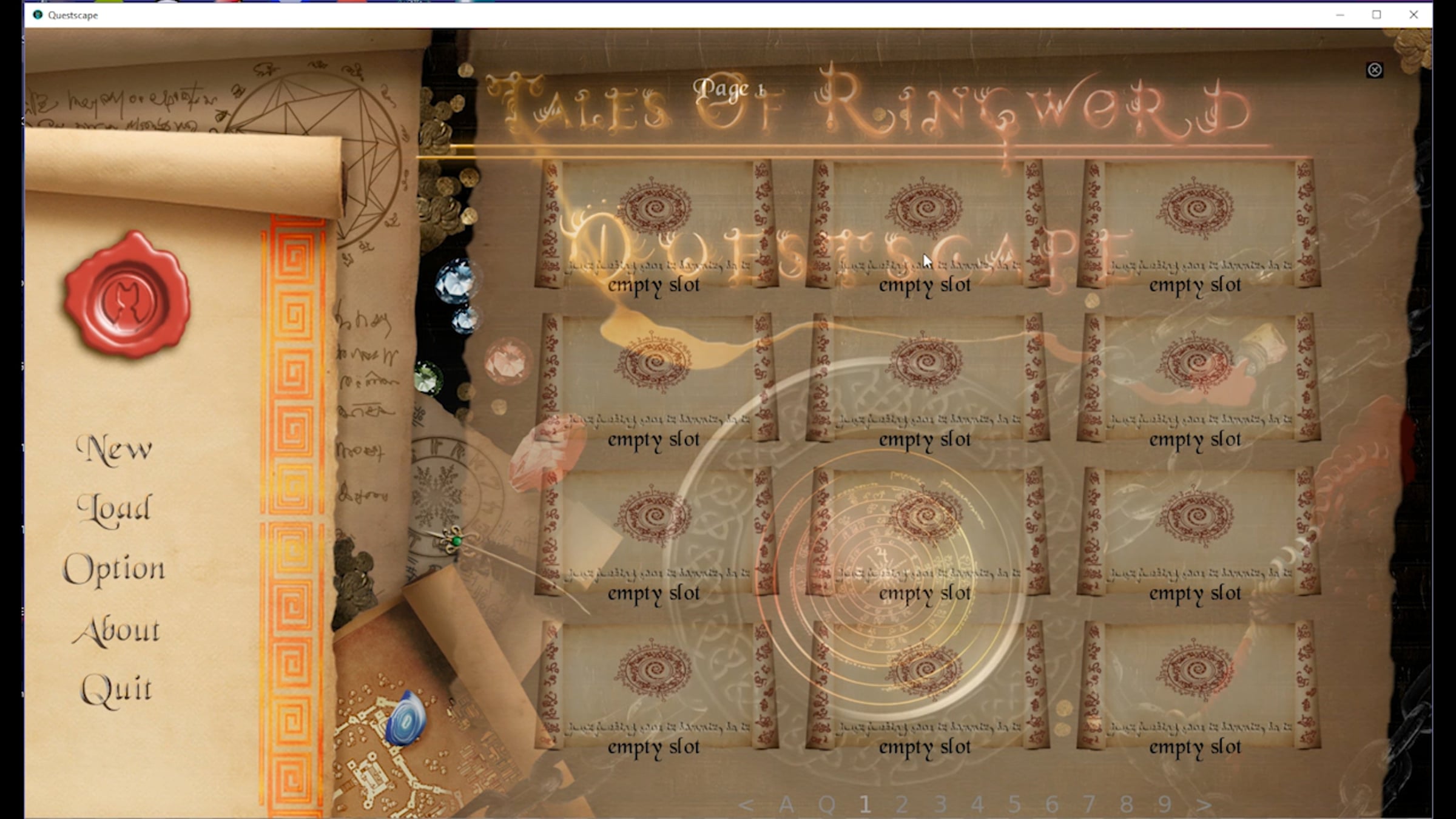The width and height of the screenshot is (1456, 819).
Task: Start a New game from the main menu
Action: (x=113, y=449)
